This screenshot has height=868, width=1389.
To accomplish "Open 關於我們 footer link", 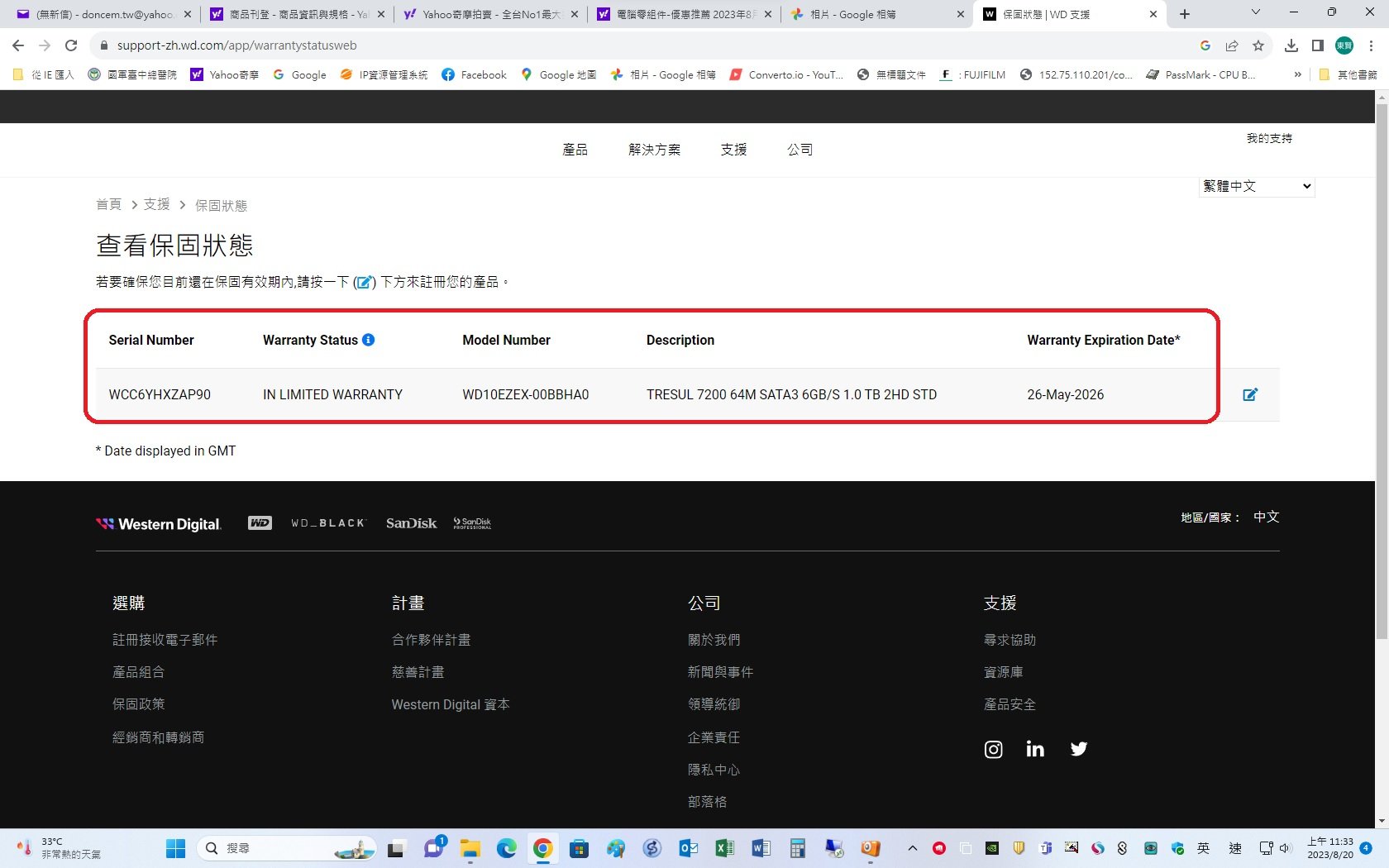I will pos(714,640).
